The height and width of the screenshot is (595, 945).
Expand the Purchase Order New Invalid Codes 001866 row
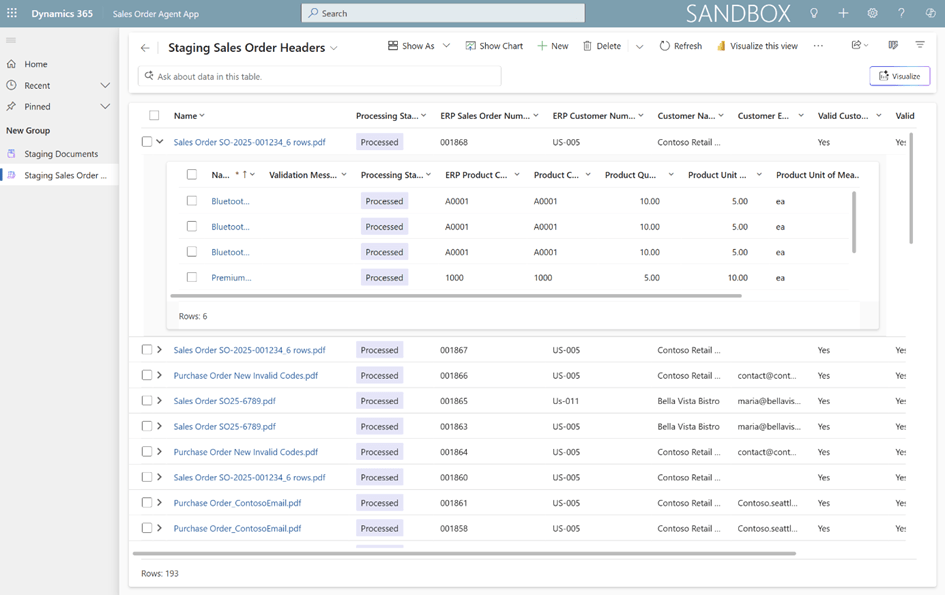pyautogui.click(x=160, y=376)
